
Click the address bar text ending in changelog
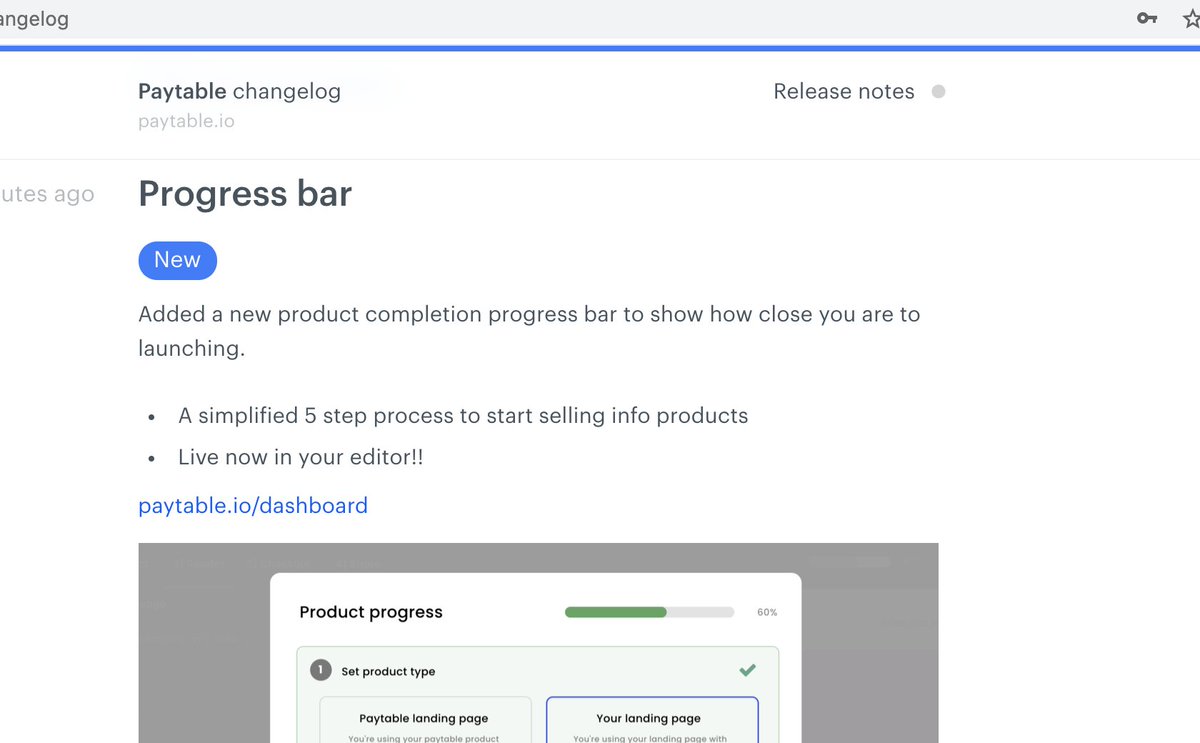pos(34,19)
